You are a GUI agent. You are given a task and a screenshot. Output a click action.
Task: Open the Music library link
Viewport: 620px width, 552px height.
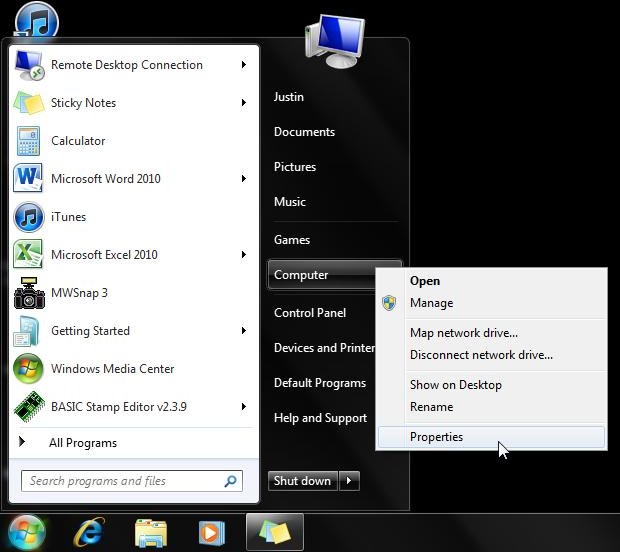point(289,202)
